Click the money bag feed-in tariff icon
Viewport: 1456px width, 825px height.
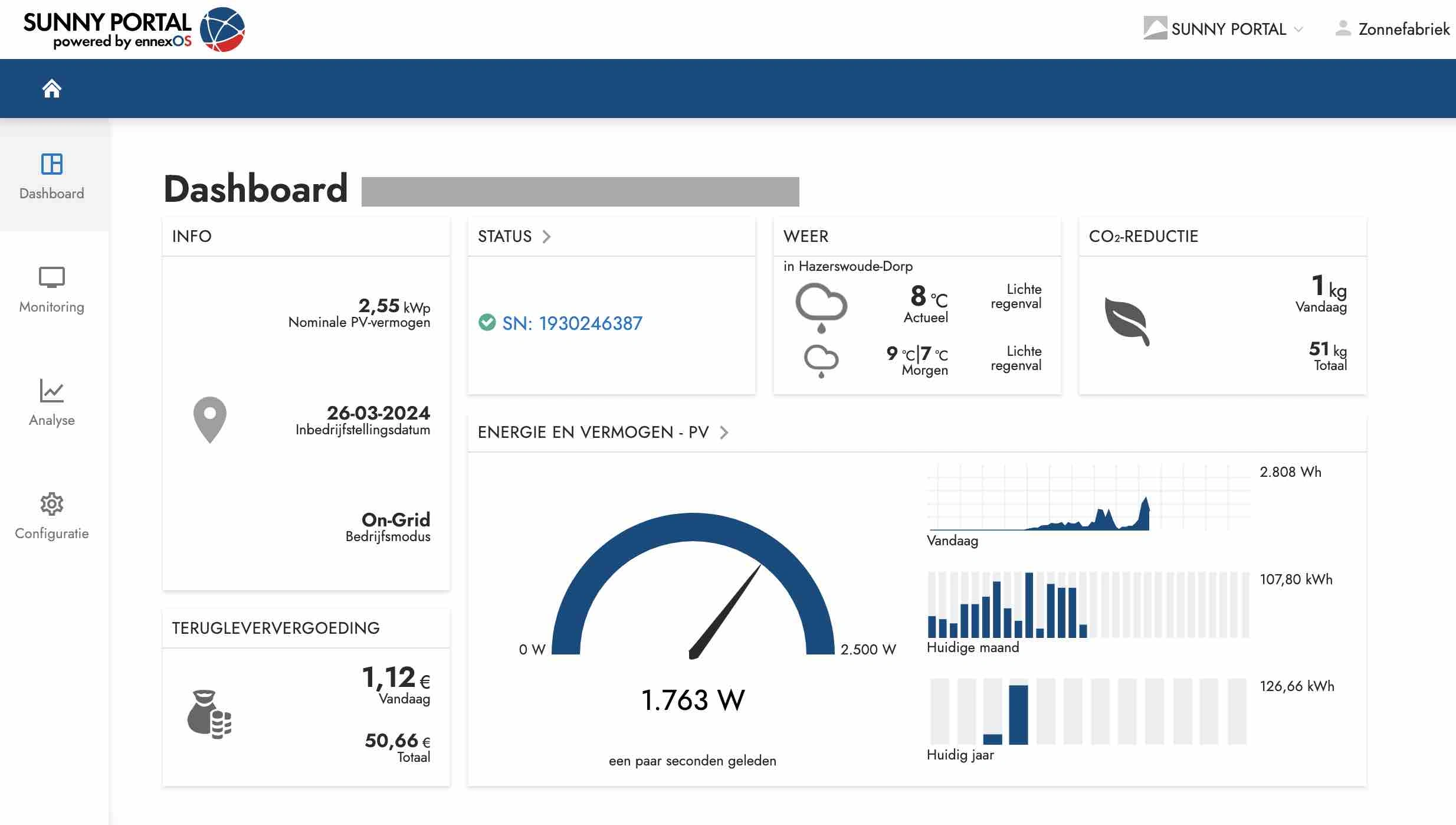pos(209,714)
